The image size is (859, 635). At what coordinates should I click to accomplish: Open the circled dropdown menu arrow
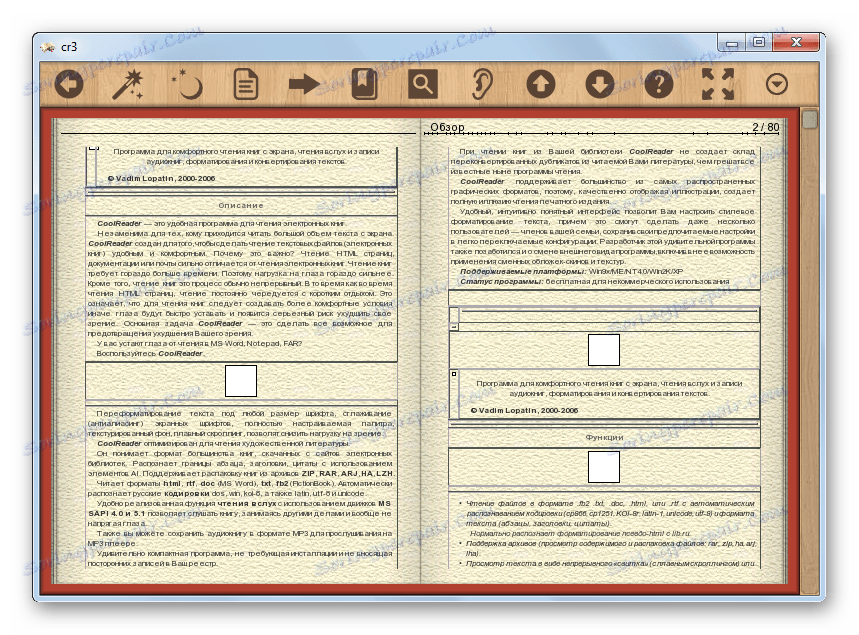776,84
